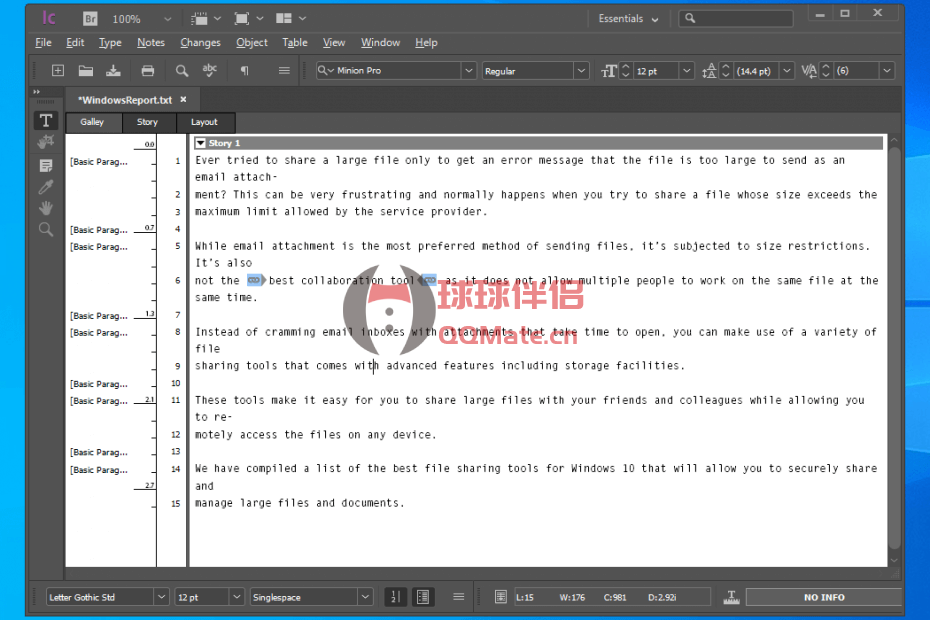Viewport: 930px width, 620px height.
Task: Select the Type tool
Action: click(x=46, y=121)
